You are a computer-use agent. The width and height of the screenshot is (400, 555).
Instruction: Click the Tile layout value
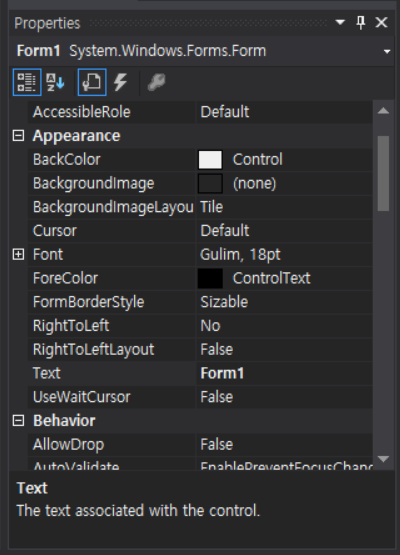pyautogui.click(x=212, y=207)
